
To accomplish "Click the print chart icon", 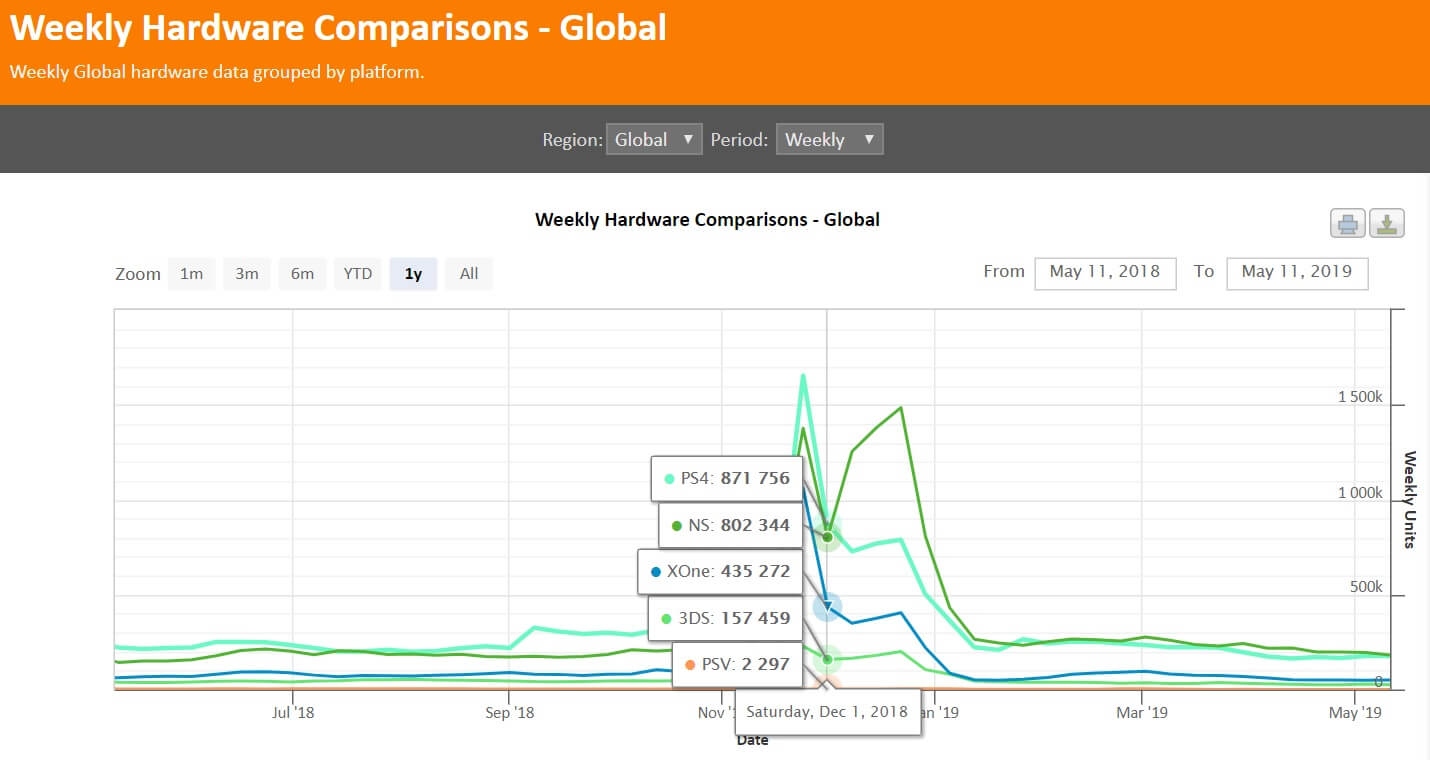I will (1347, 223).
